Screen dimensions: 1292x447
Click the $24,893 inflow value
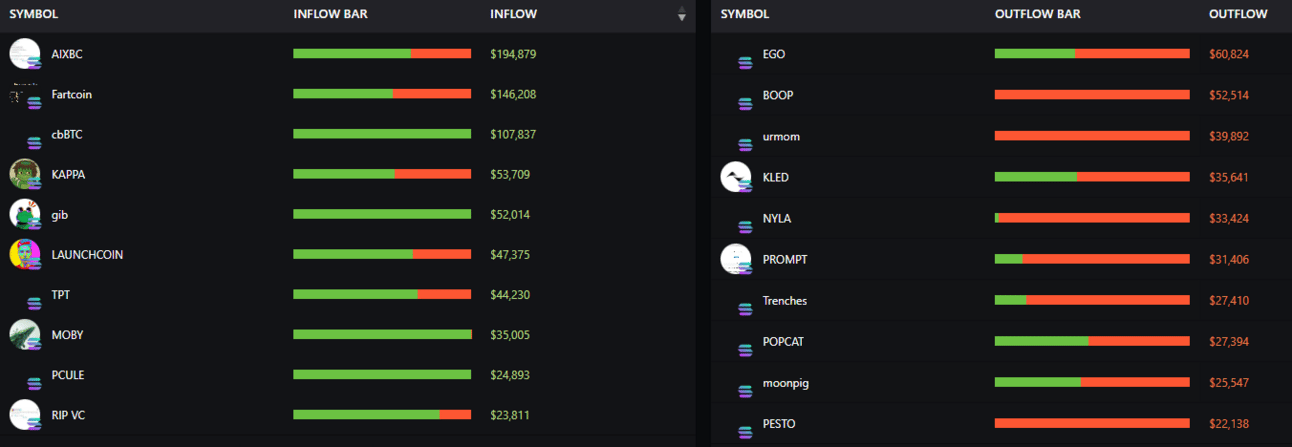(511, 375)
